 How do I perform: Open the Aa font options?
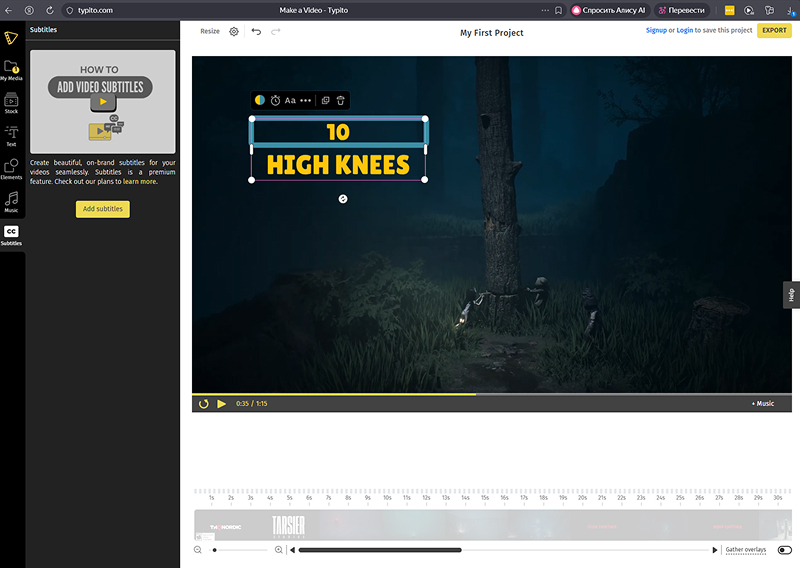(x=290, y=100)
